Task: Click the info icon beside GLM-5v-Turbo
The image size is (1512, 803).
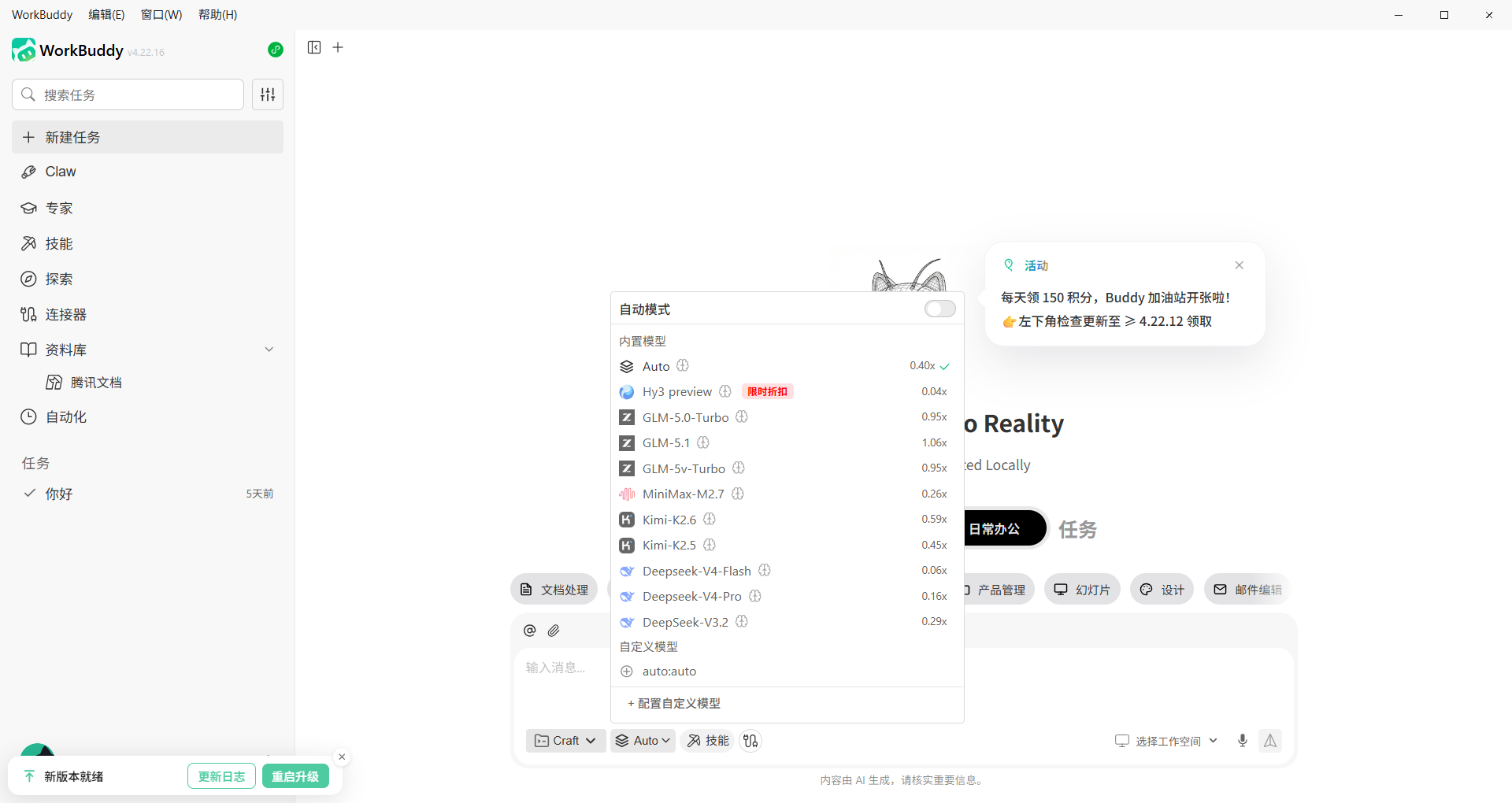Action: (x=739, y=468)
